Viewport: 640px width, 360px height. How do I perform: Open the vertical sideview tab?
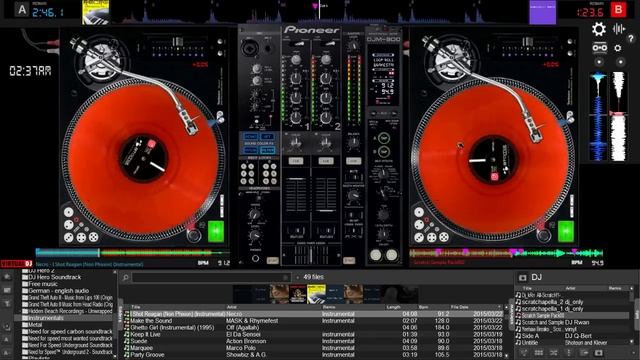coord(511,315)
